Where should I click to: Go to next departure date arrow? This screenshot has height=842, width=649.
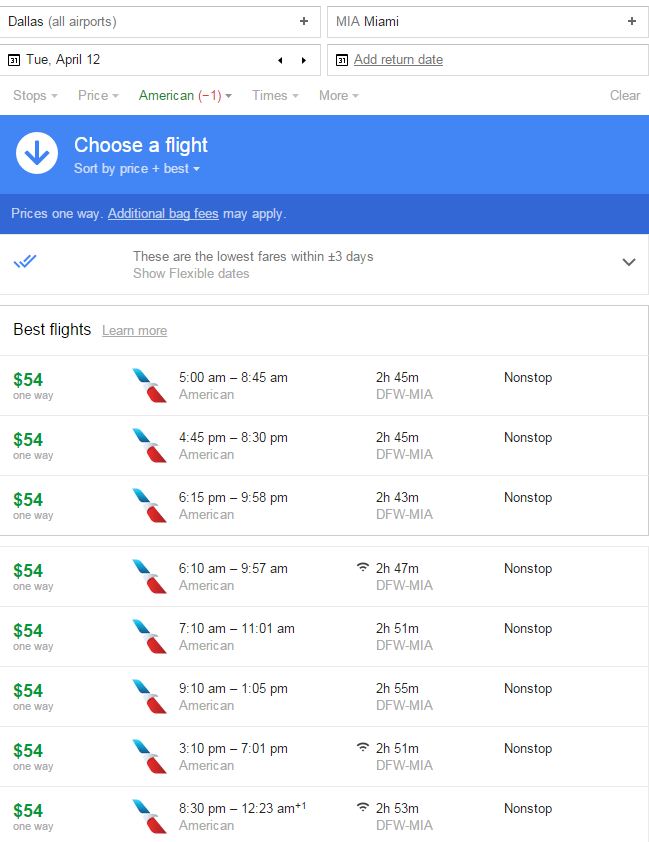click(x=304, y=60)
